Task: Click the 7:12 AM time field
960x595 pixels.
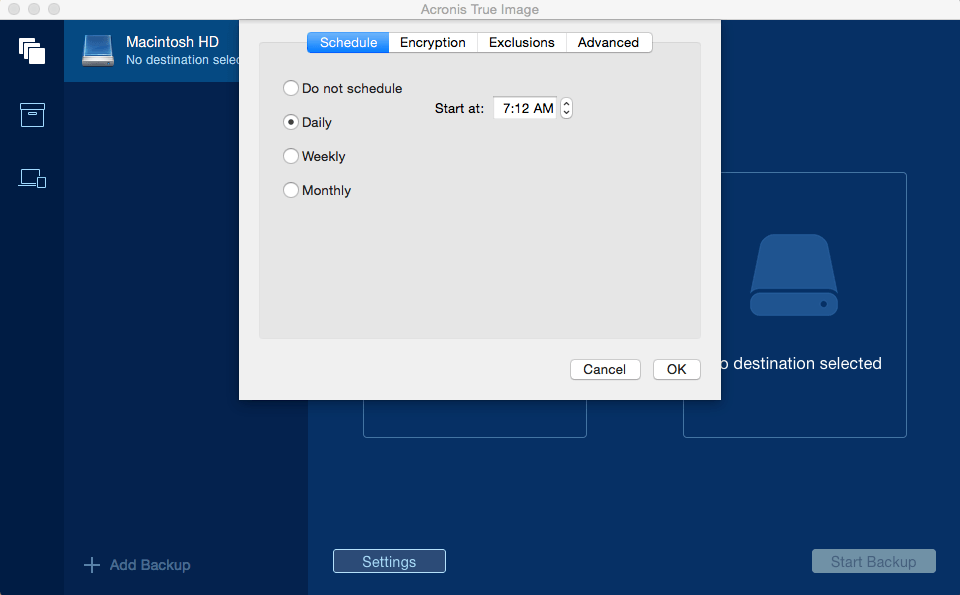Action: [525, 108]
